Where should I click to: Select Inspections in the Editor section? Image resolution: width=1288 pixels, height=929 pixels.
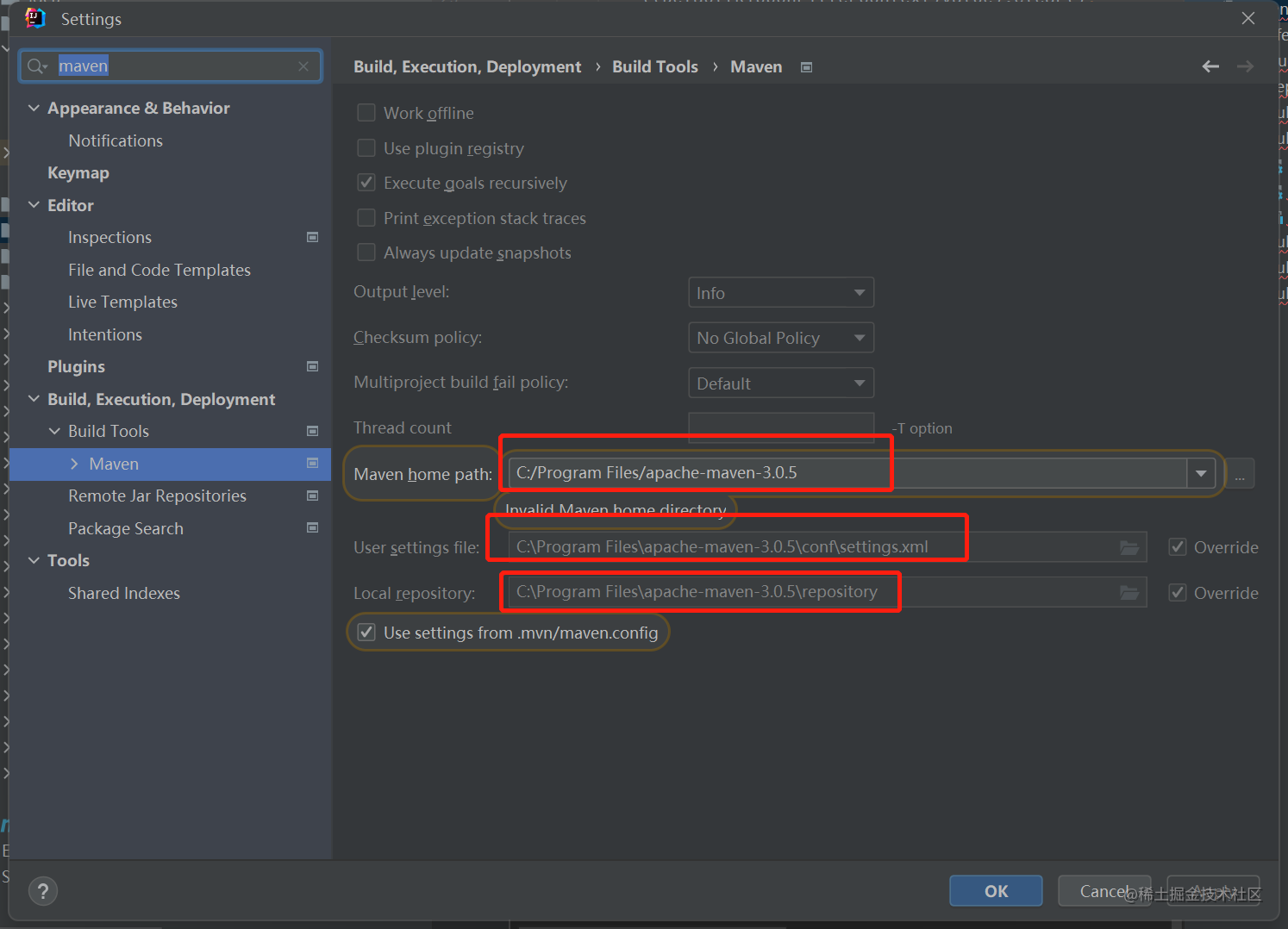[x=109, y=237]
